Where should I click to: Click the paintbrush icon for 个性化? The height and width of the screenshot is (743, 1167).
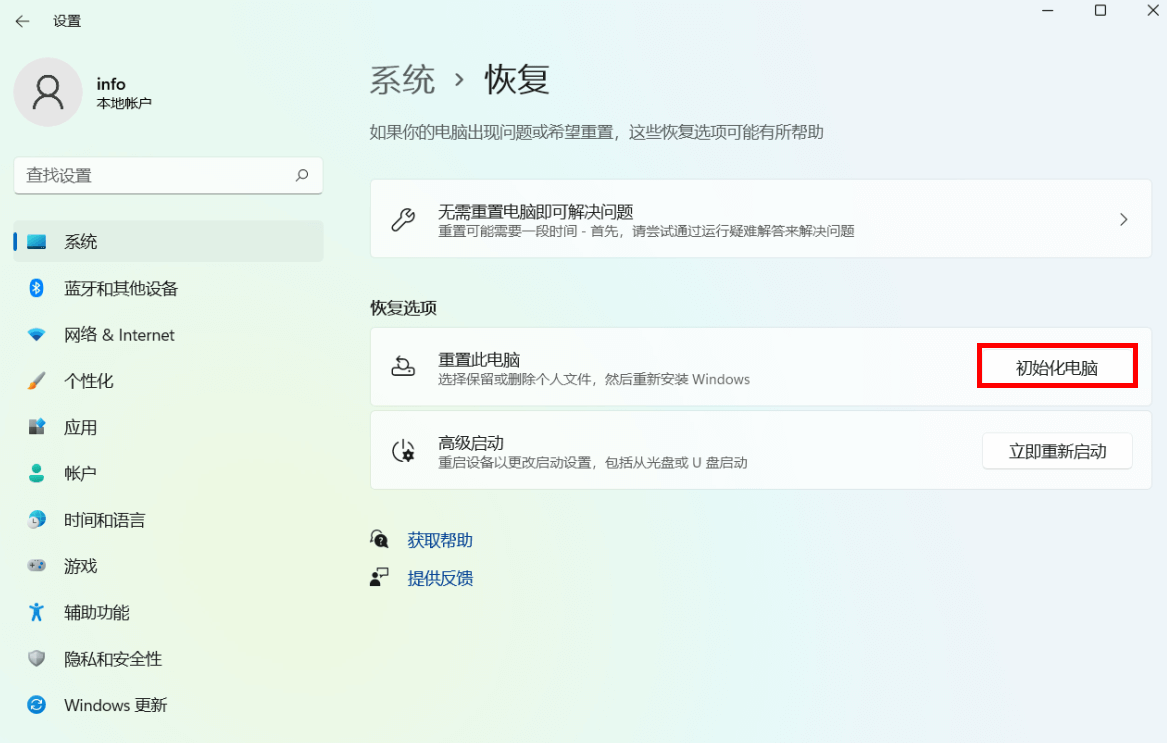coord(37,381)
